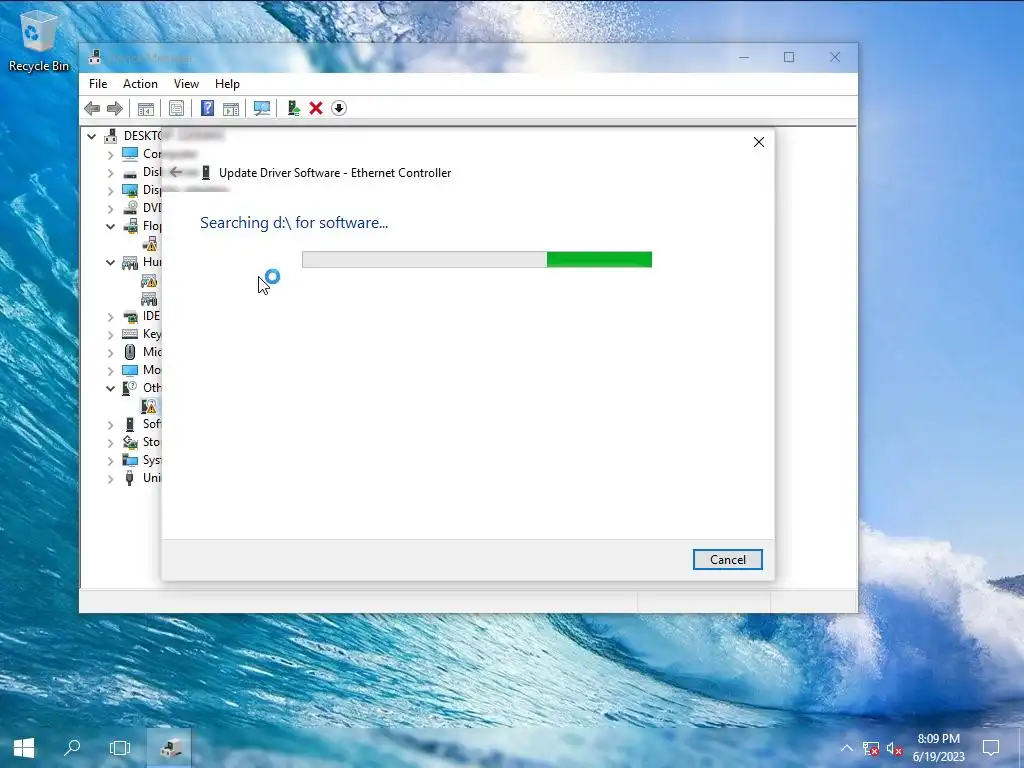Select the Universal Serial Bus category icon
Viewport: 1024px width, 768px height.
130,478
